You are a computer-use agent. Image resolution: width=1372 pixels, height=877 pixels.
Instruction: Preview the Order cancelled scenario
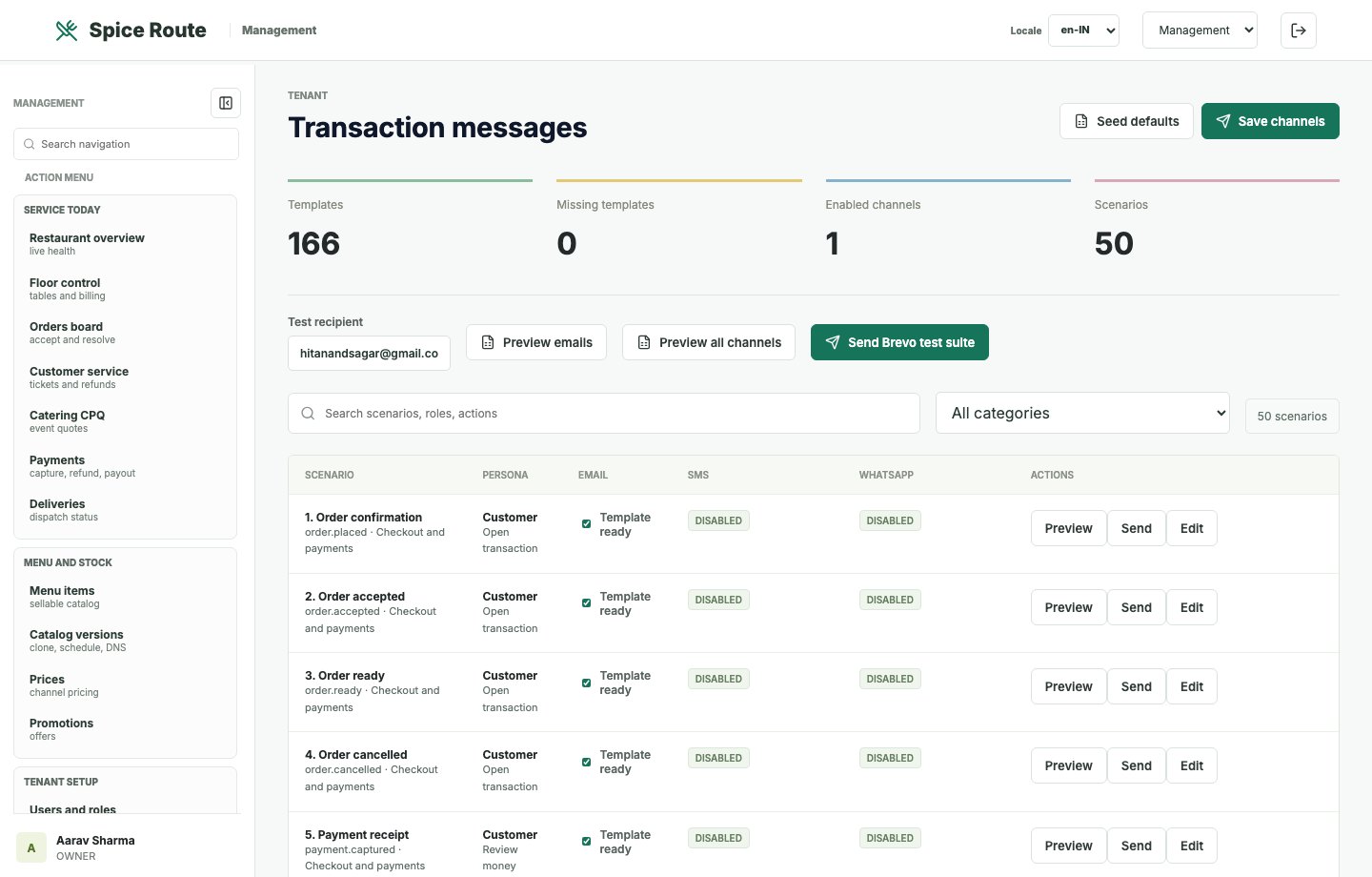[1068, 765]
